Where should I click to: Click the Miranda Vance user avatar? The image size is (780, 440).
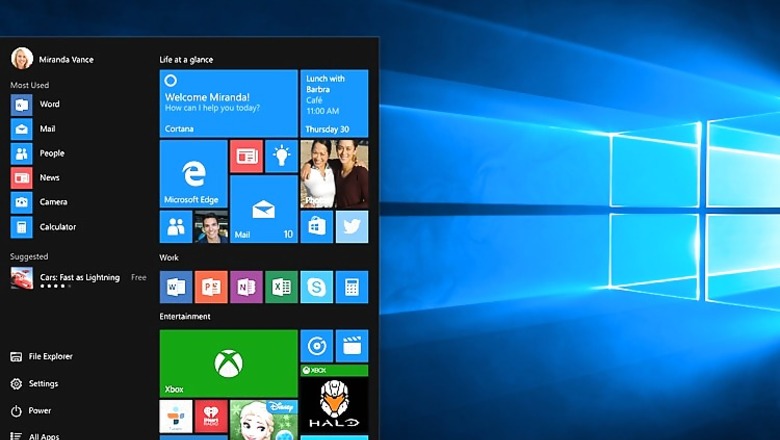point(22,59)
